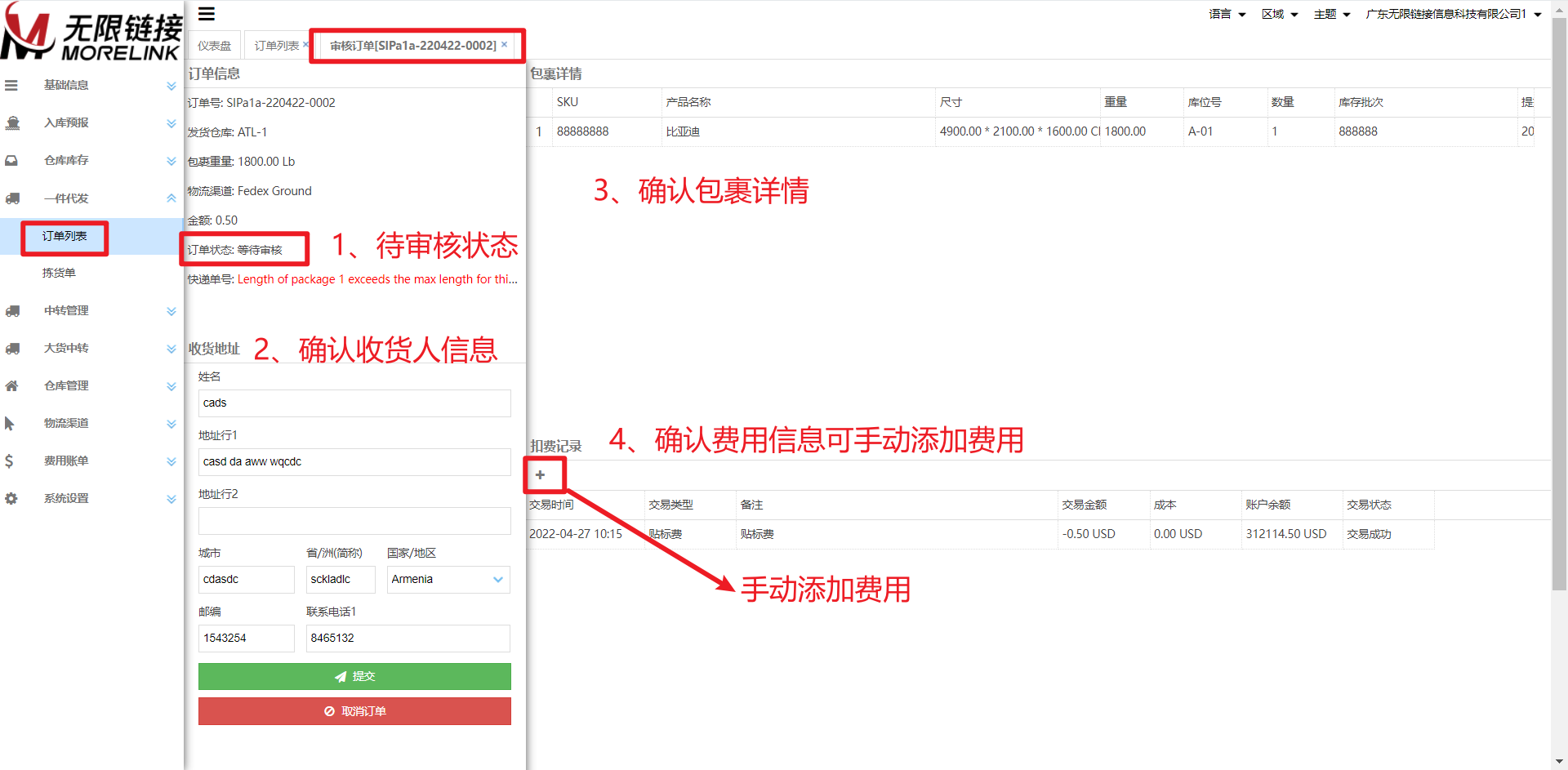1568x770 pixels.
Task: Click the 库存批次 column header
Action: click(x=1425, y=102)
